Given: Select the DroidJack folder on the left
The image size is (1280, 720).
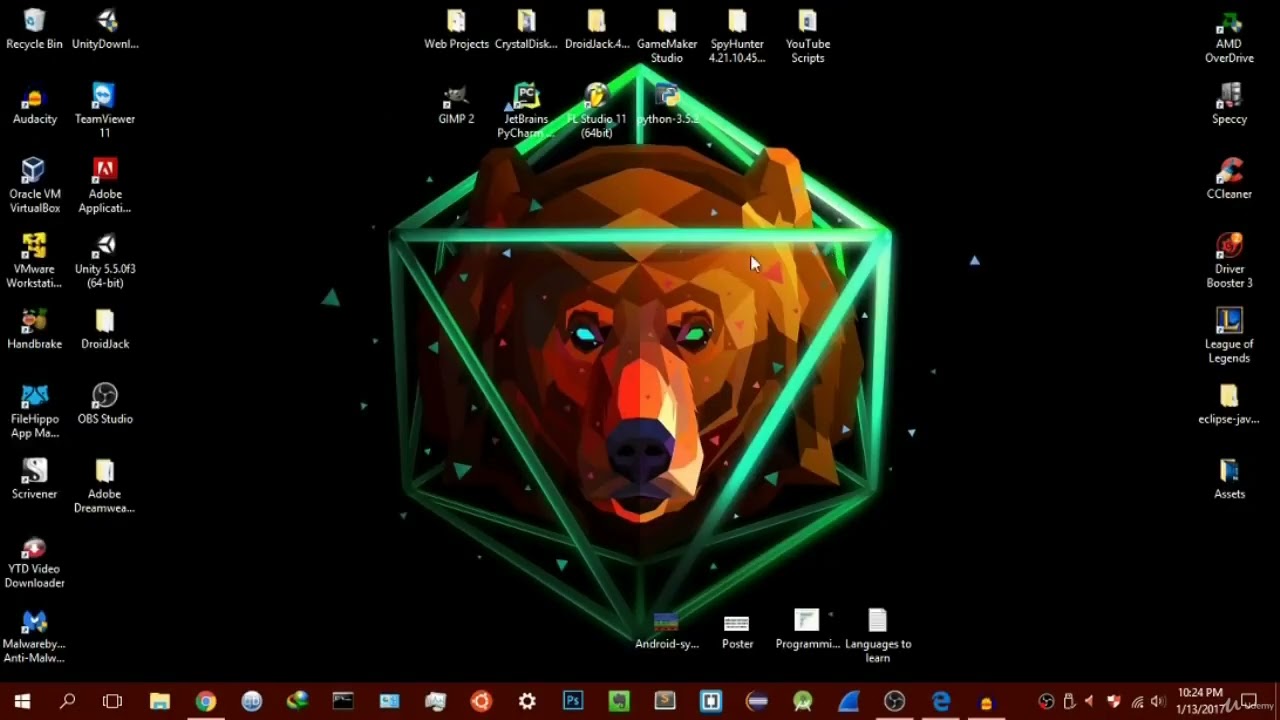Looking at the screenshot, I should [x=105, y=330].
